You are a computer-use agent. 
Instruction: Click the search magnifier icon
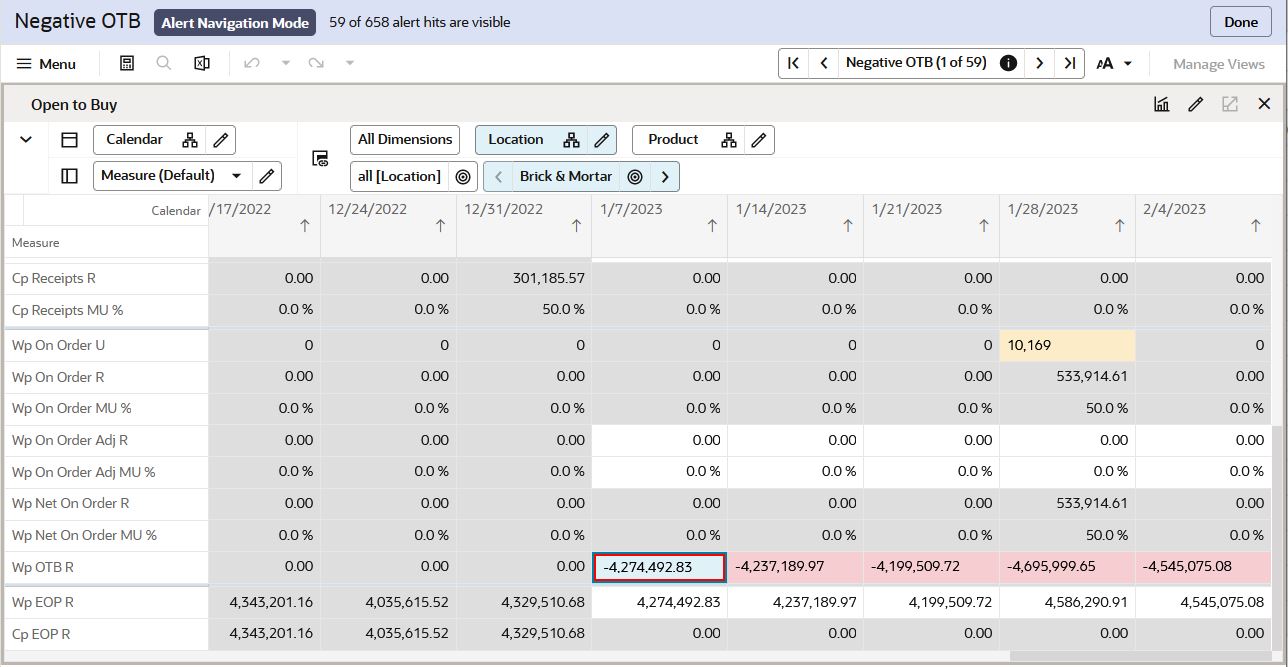point(164,63)
